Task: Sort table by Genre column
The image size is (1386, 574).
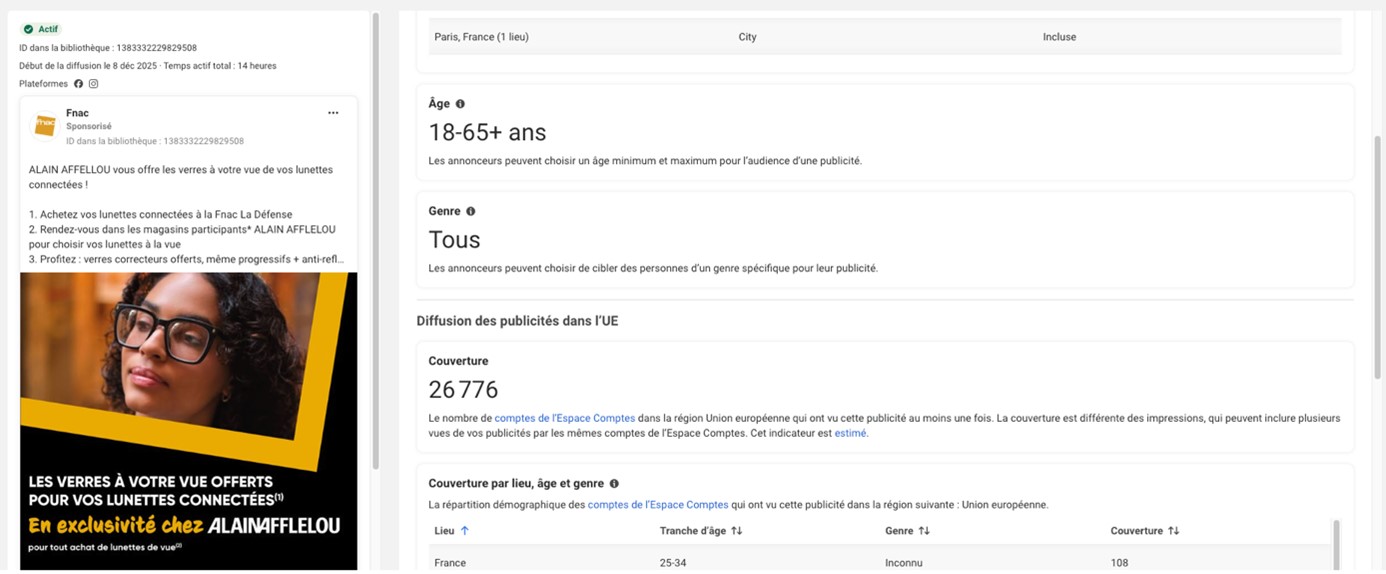Action: click(924, 531)
